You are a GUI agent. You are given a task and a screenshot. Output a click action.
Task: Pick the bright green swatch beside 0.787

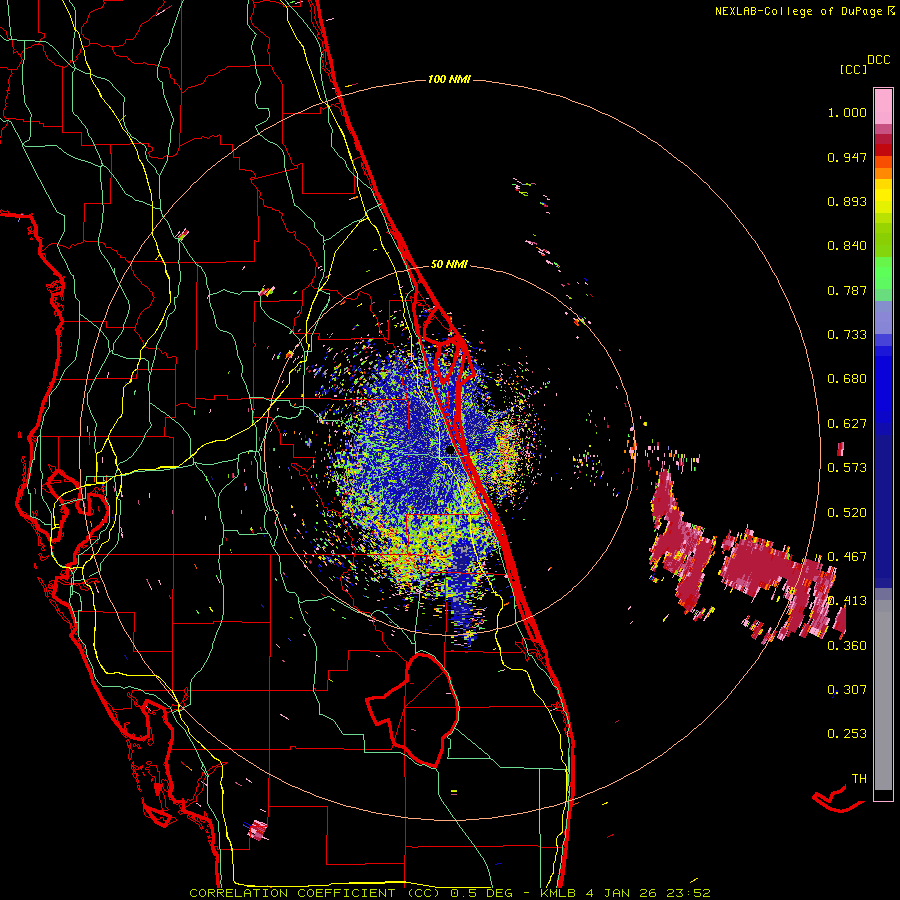click(x=883, y=278)
